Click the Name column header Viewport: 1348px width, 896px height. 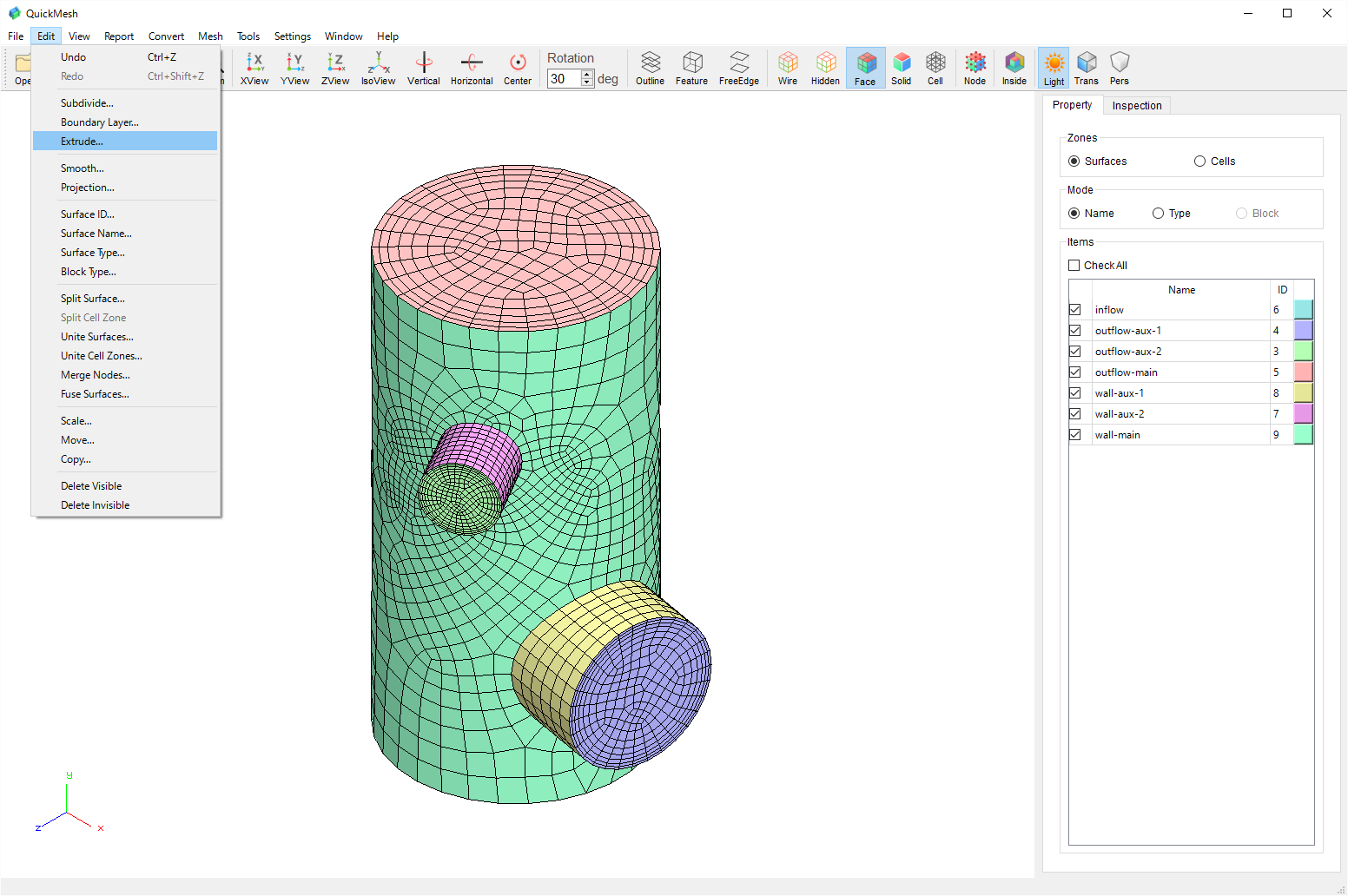click(1181, 290)
